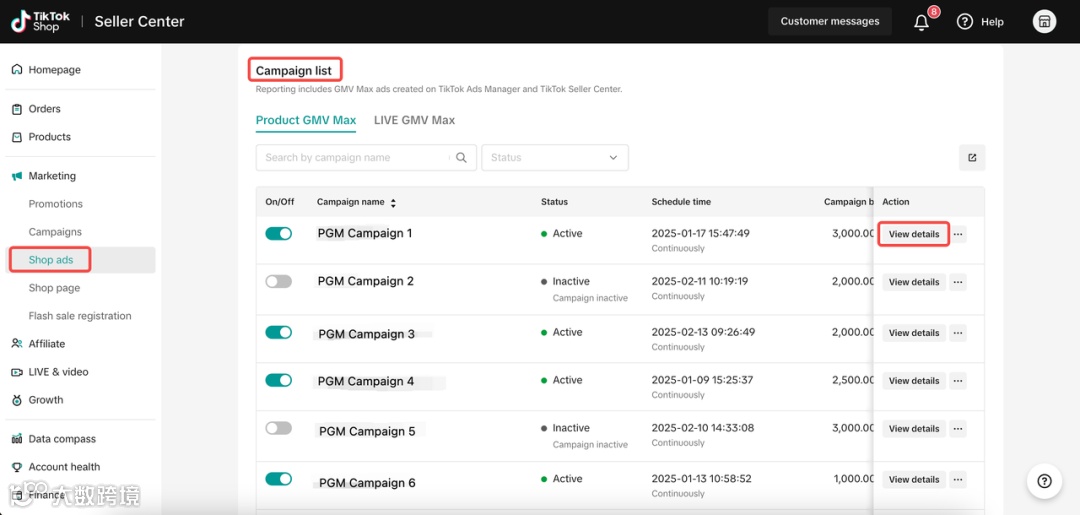Click the PGM Campaign 1 name

(x=365, y=233)
